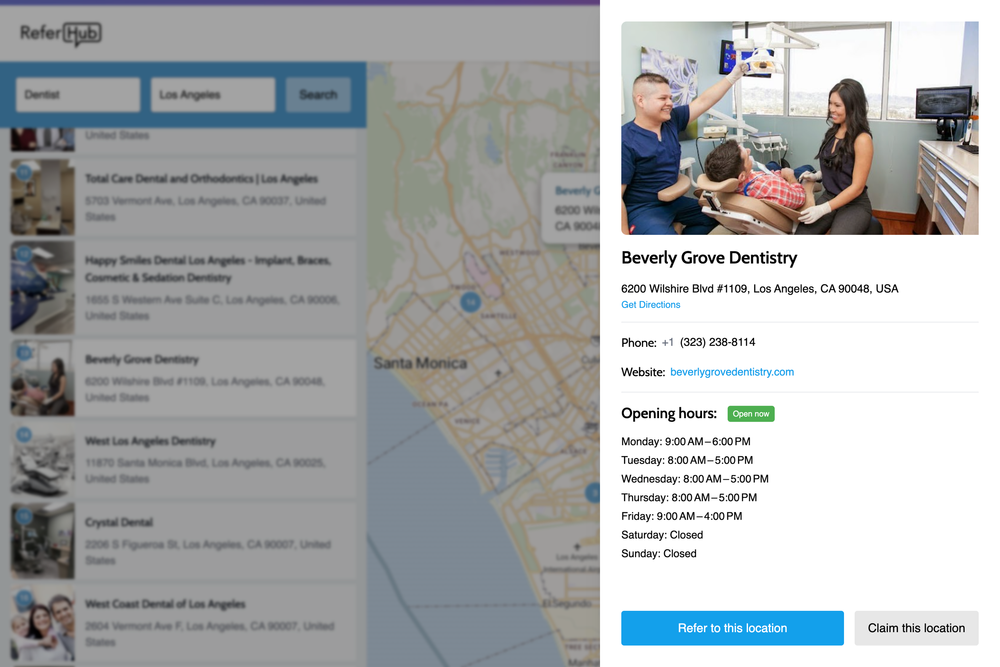Click the Beverly Grove map info popup
Viewport: 1000px width, 667px height.
pyautogui.click(x=571, y=209)
